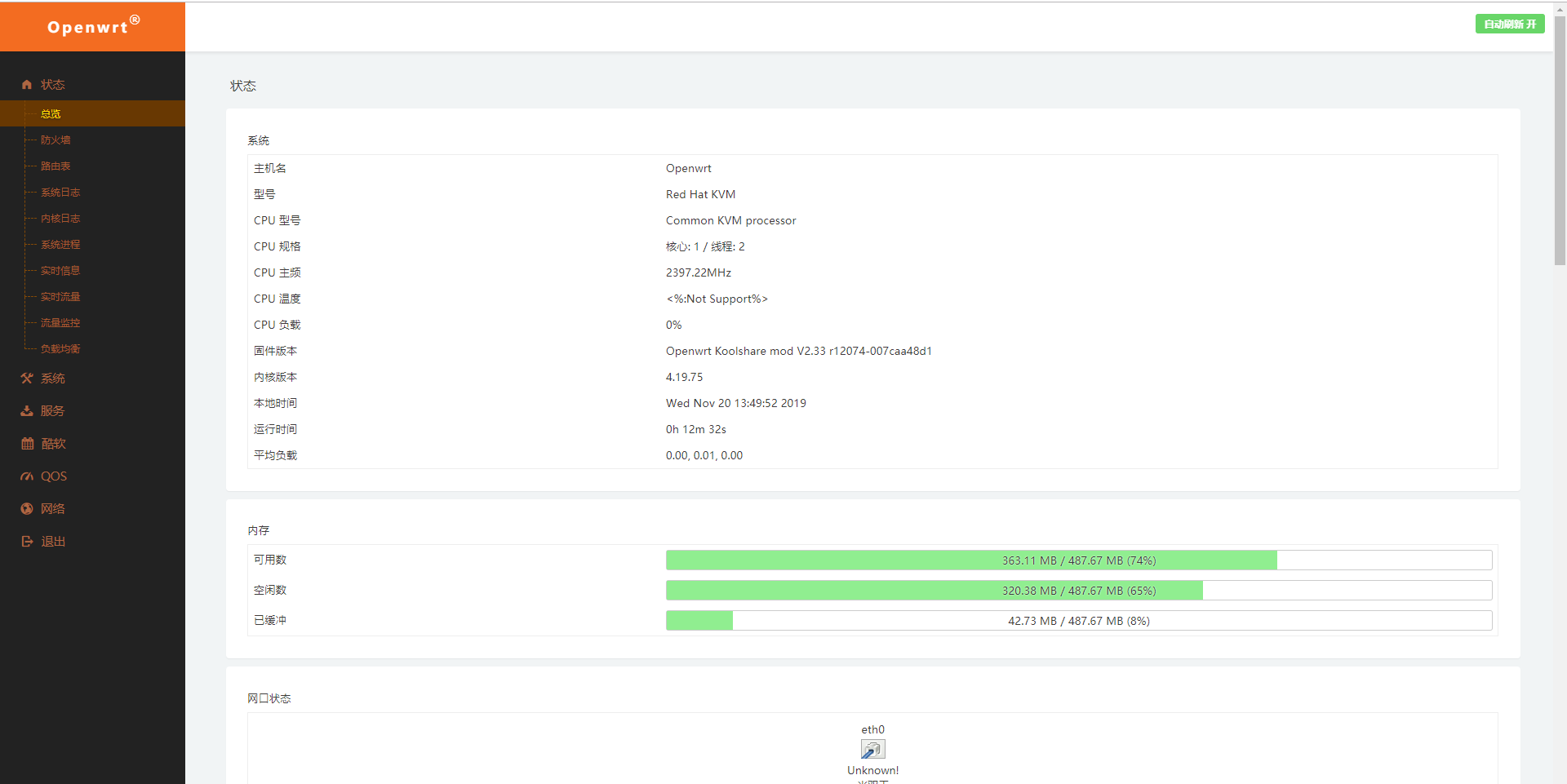Click the CPU temperature value <%:Not Support%>
Viewport: 1567px width, 784px height.
[x=717, y=299]
